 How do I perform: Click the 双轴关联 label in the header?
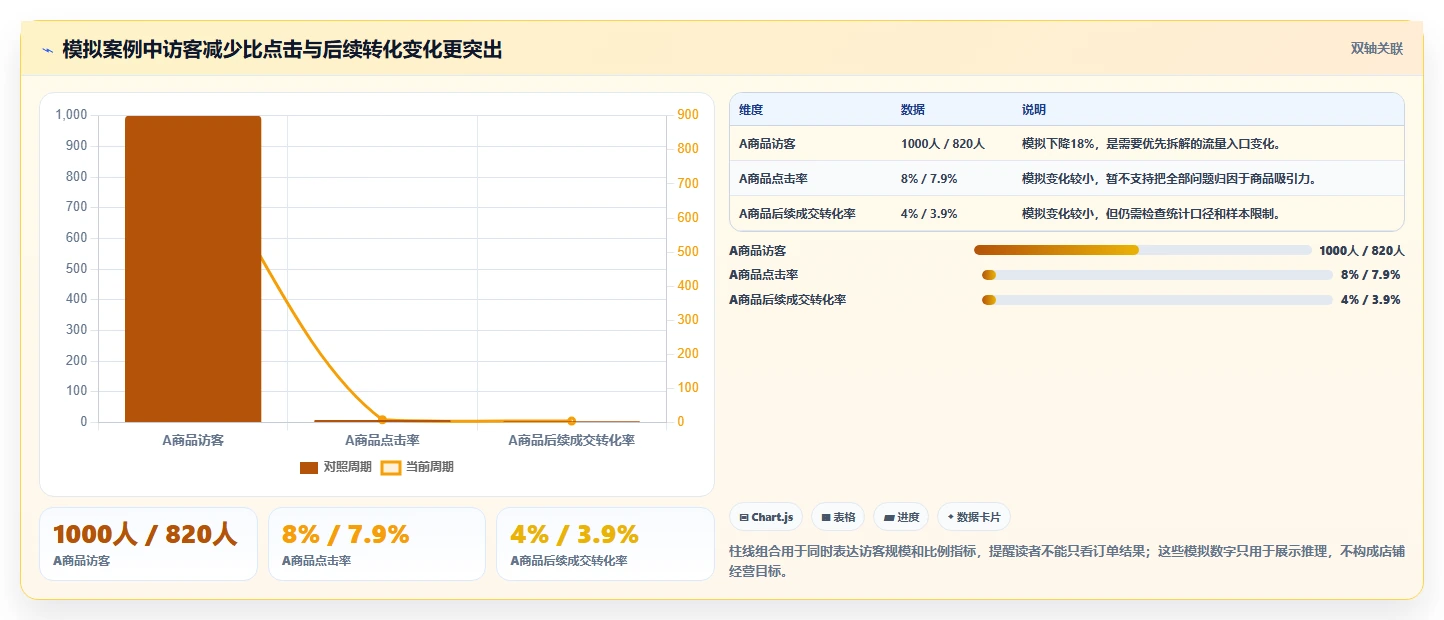coord(1377,49)
